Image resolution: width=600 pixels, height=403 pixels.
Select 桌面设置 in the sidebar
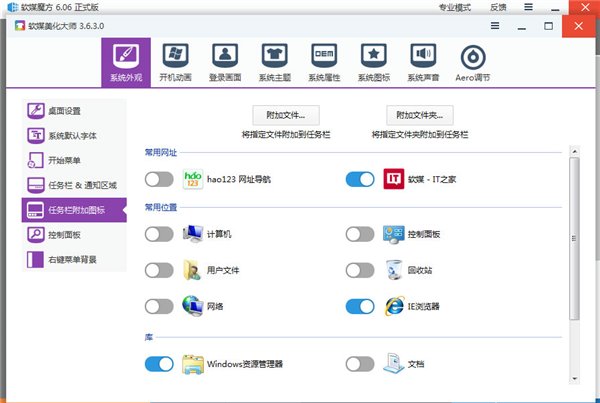(74, 111)
